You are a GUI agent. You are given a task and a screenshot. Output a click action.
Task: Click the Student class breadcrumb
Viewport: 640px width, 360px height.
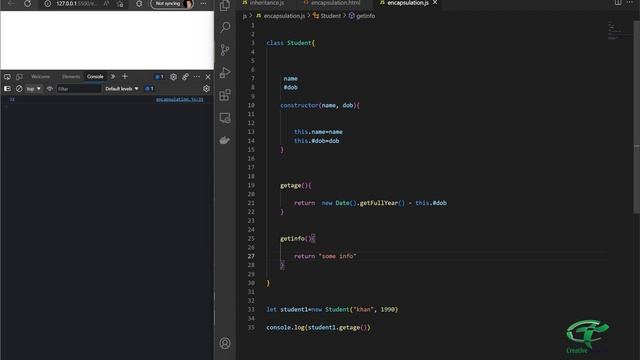tap(327, 16)
